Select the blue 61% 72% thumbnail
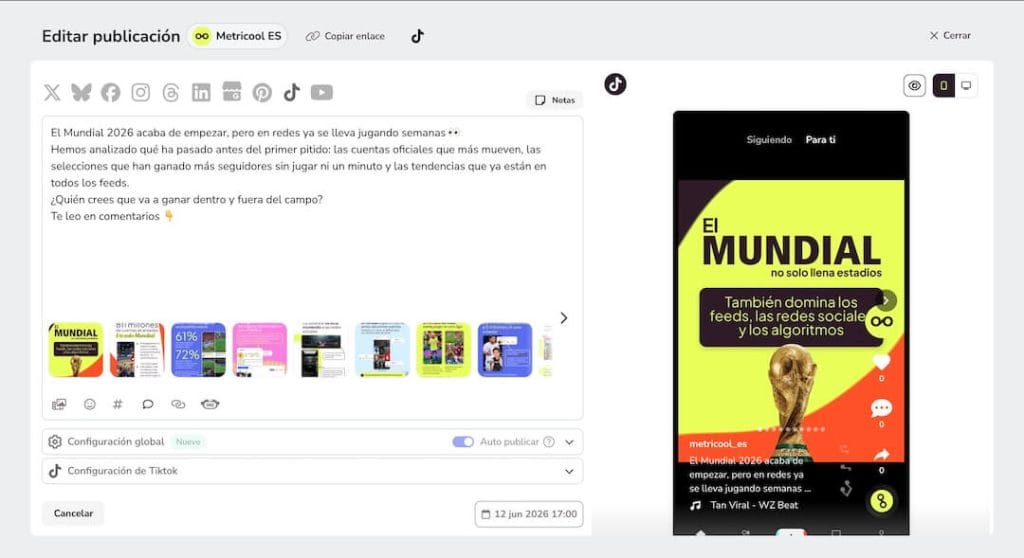The width and height of the screenshot is (1024, 558). click(199, 350)
